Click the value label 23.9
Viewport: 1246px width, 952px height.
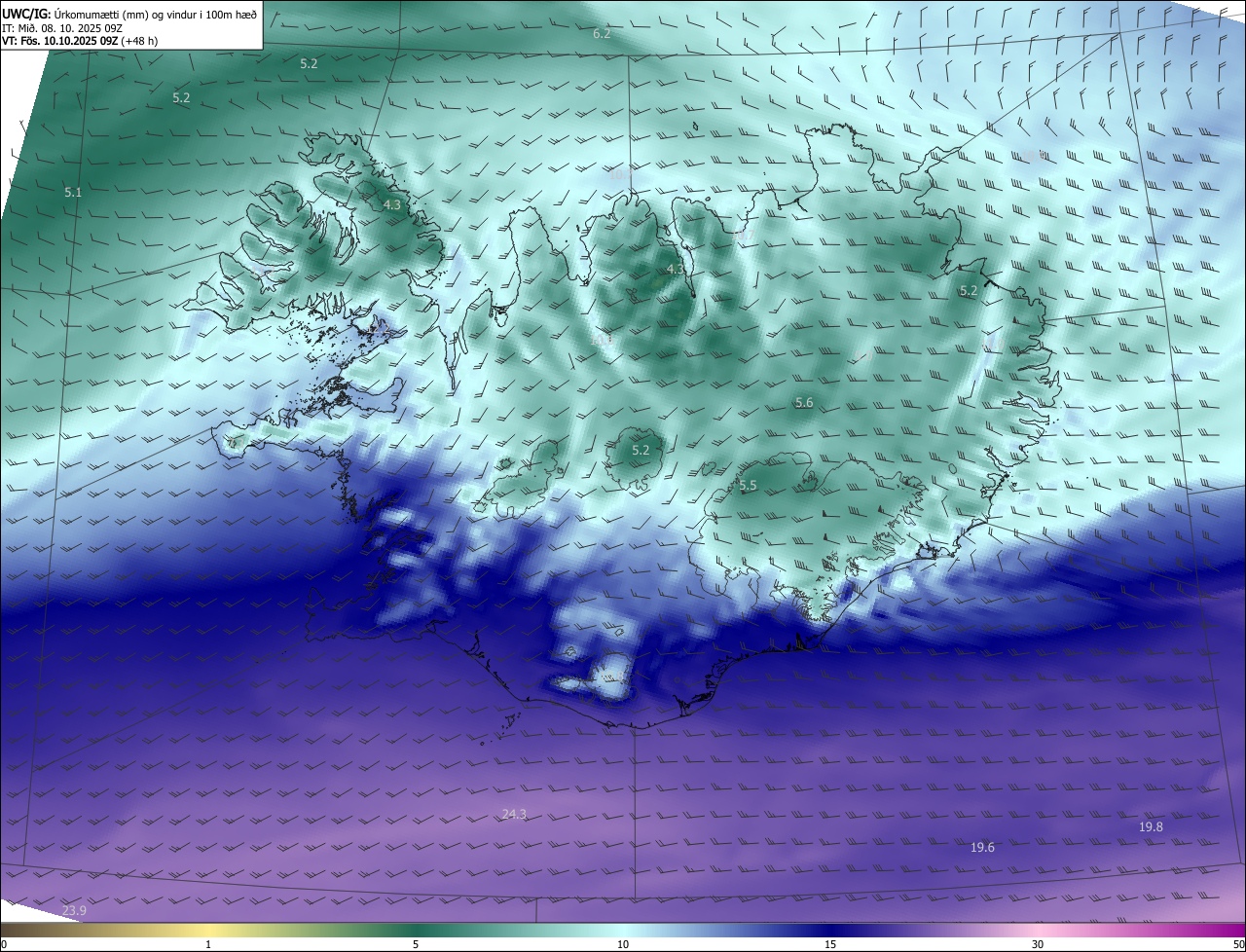coord(74,911)
